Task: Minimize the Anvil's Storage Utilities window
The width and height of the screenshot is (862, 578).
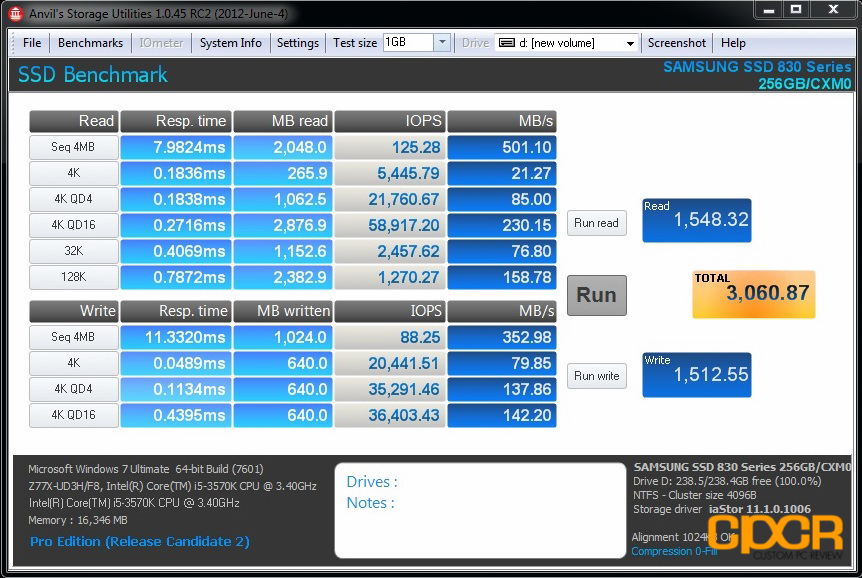Action: (769, 10)
